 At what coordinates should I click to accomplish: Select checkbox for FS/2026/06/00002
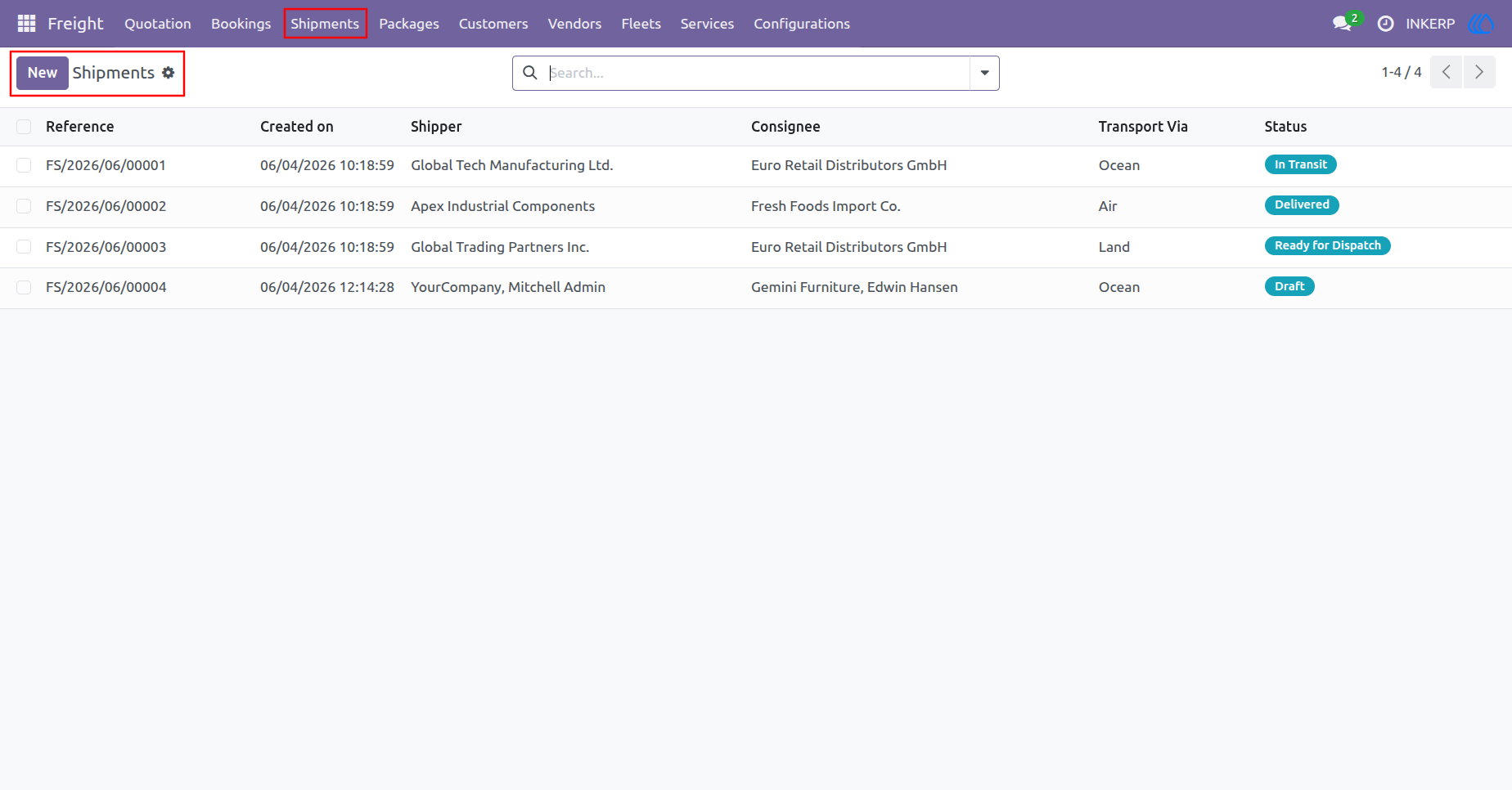[x=24, y=206]
